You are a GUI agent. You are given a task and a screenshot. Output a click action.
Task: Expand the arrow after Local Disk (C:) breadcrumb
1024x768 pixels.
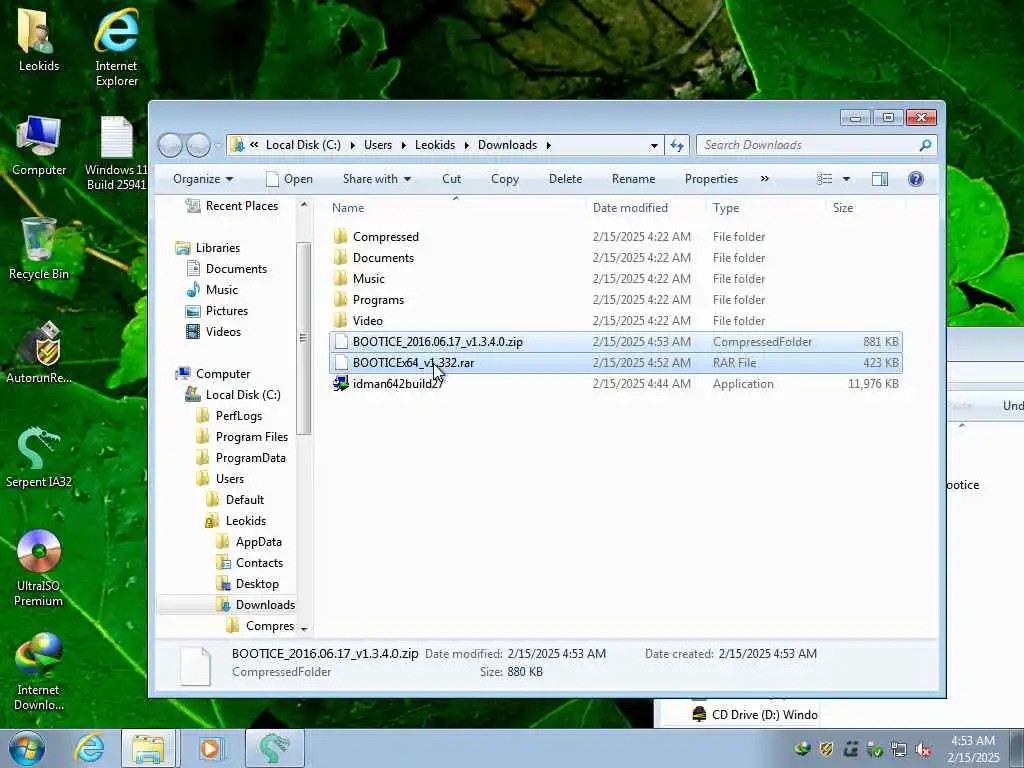point(352,146)
